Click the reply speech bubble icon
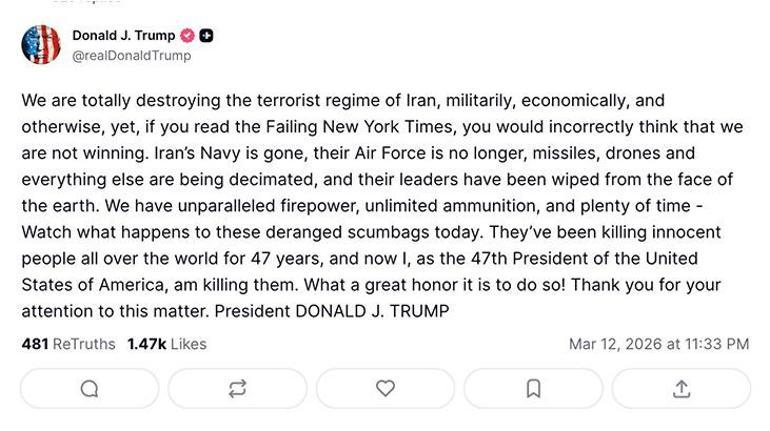Screen dimensions: 770x431 (89, 389)
